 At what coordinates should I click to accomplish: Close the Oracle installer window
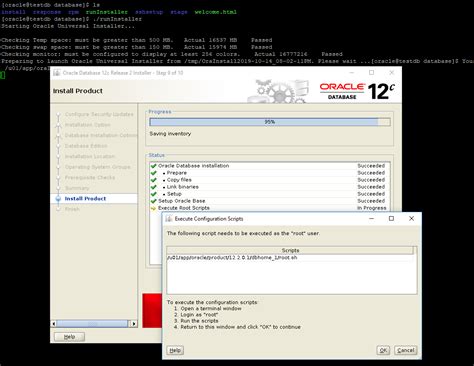pos(392,72)
